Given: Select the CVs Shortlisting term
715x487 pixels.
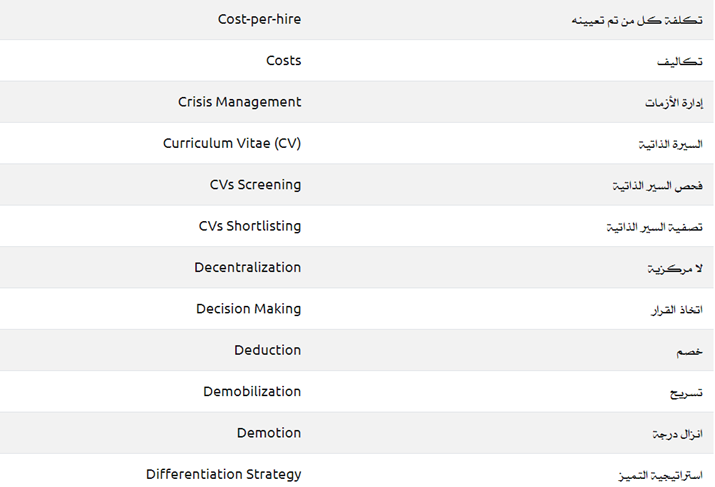Looking at the screenshot, I should (249, 226).
